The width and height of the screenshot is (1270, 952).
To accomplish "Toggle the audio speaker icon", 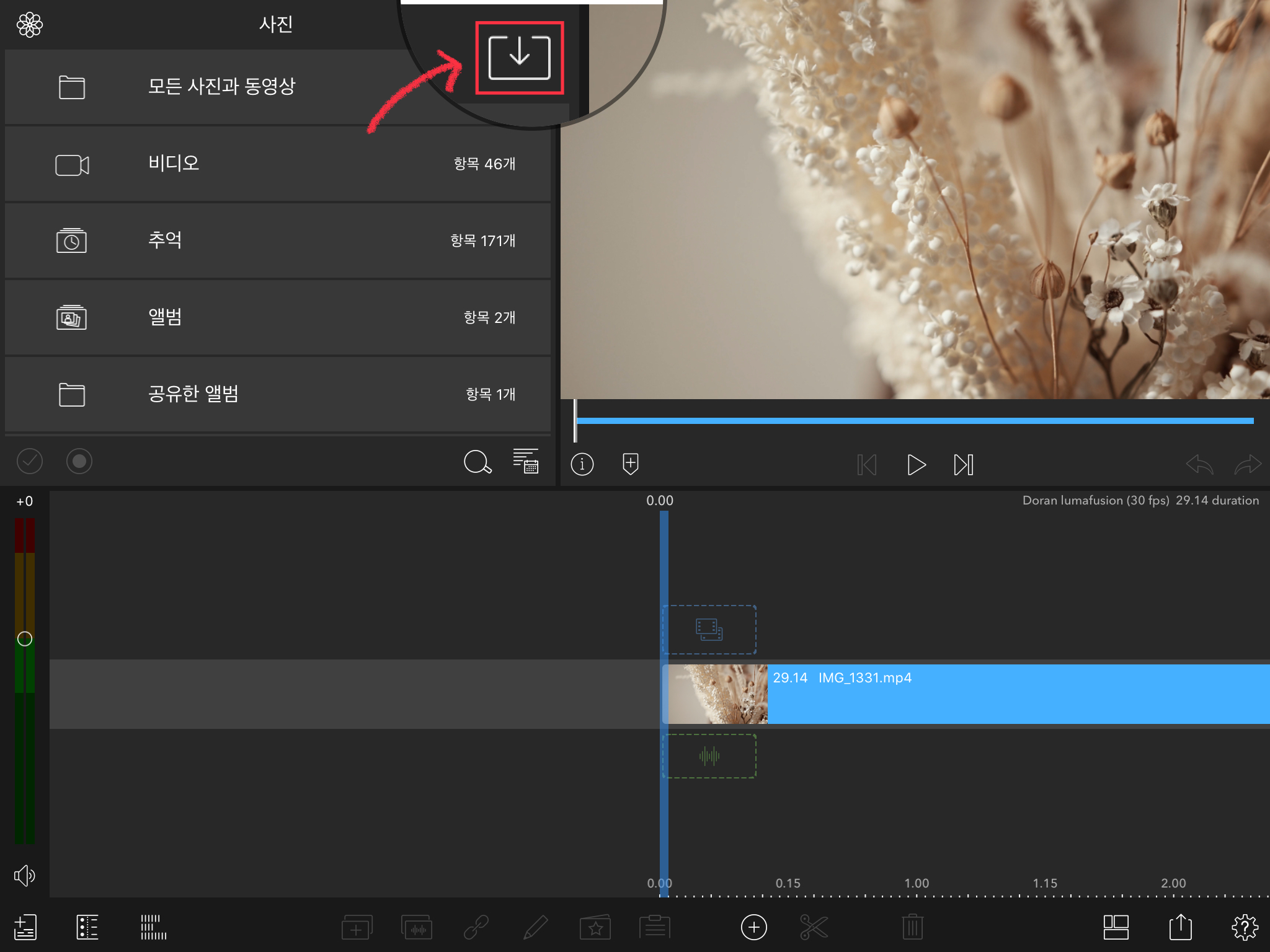I will click(x=24, y=875).
